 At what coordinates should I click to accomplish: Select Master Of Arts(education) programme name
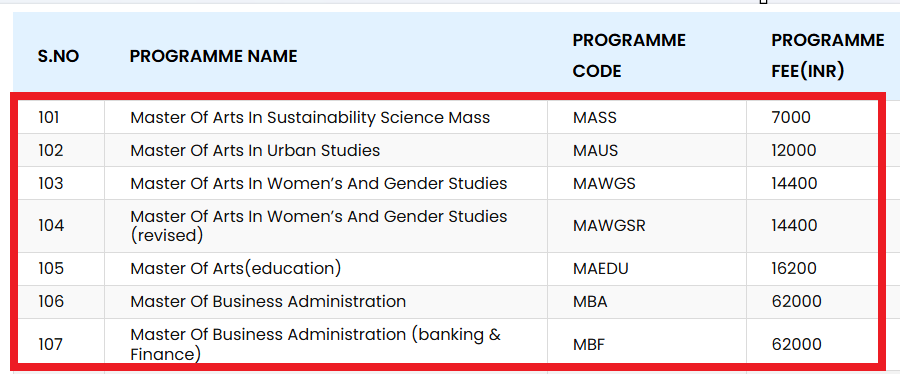click(235, 268)
